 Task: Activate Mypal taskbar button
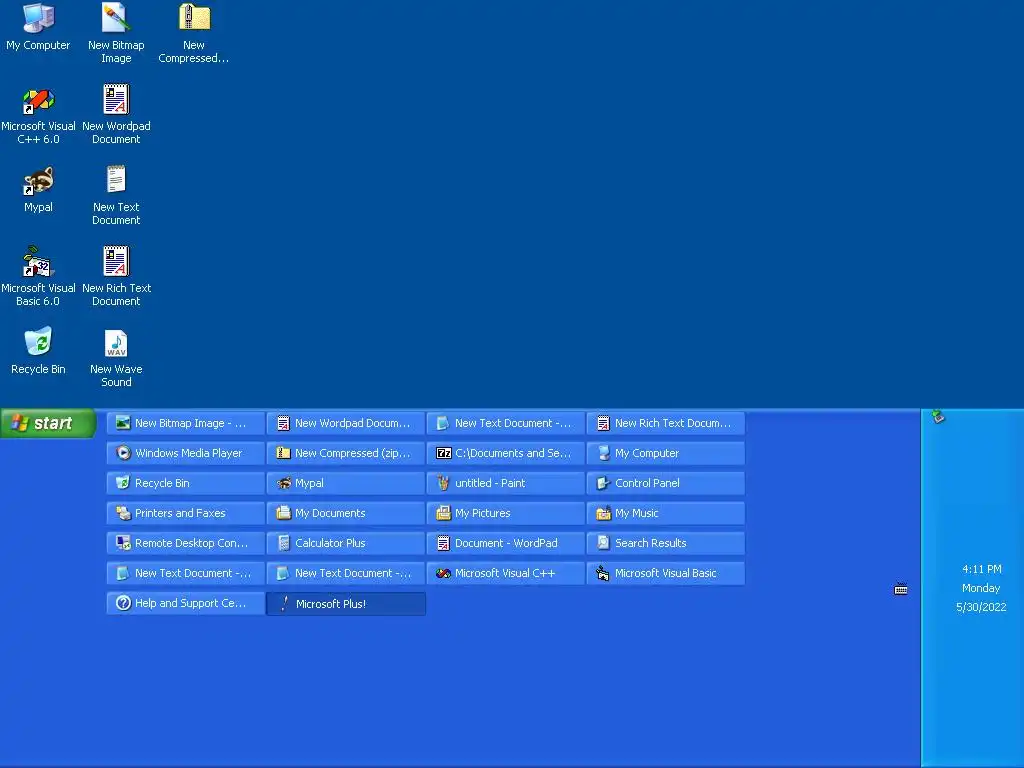pyautogui.click(x=345, y=483)
